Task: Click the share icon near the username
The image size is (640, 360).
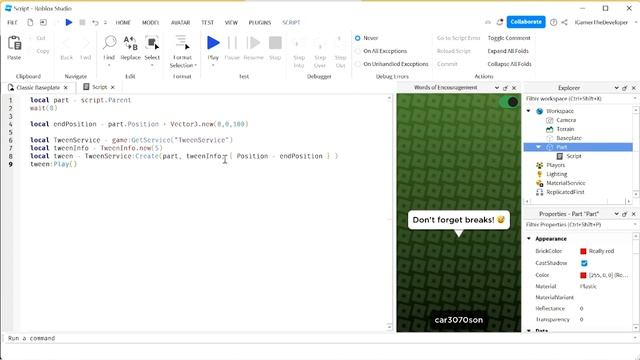Action: coord(564,22)
